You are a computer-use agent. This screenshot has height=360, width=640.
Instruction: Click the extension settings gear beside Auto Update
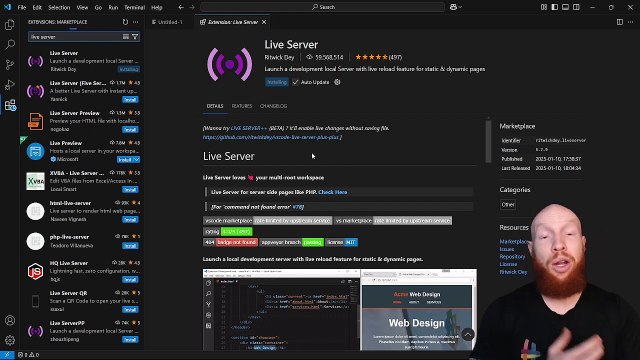[337, 82]
